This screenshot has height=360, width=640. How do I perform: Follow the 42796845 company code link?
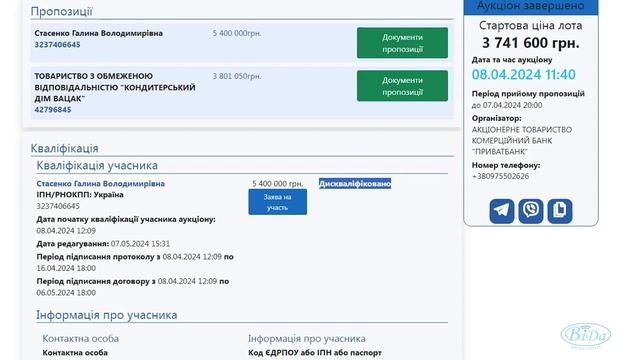coord(53,109)
